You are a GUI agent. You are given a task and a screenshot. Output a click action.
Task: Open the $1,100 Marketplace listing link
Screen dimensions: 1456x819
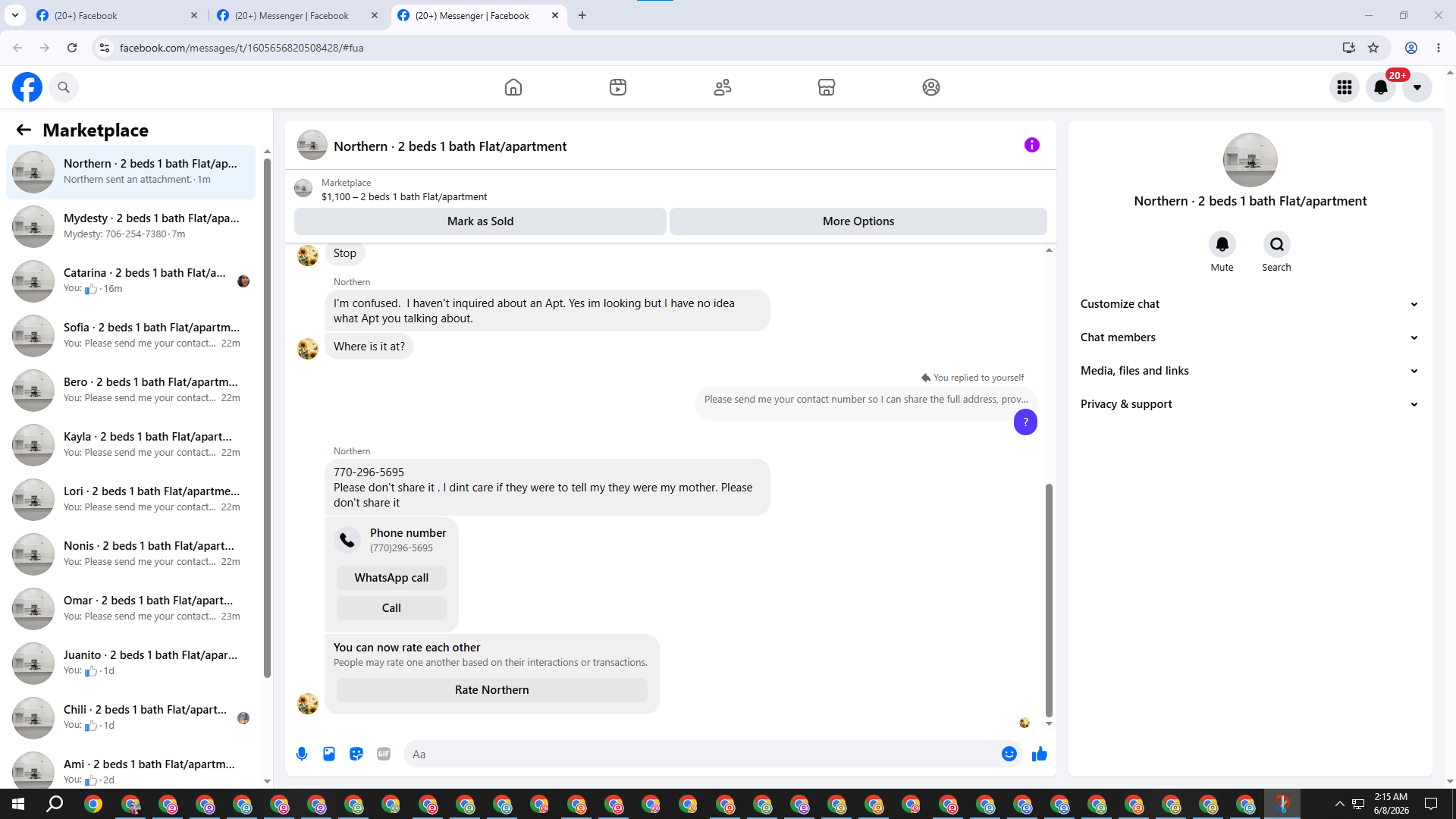pos(404,197)
